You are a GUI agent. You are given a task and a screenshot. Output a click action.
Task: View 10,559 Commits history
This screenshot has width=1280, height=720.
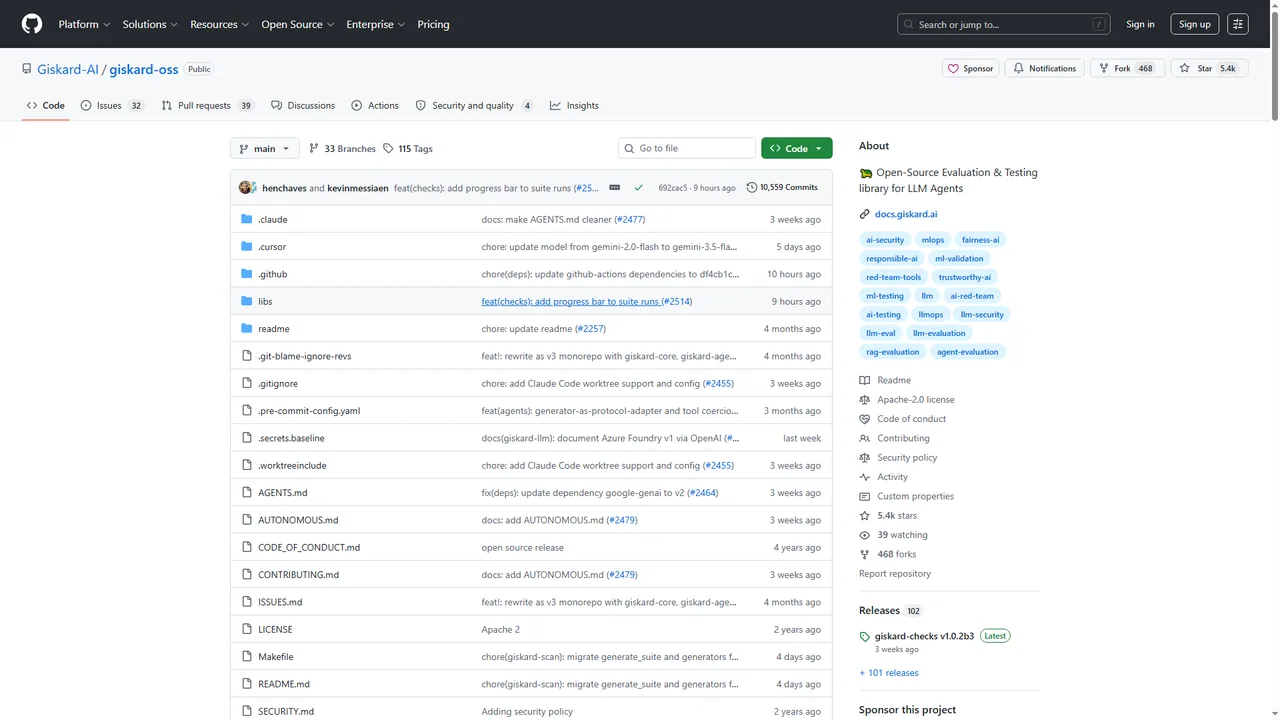782,187
